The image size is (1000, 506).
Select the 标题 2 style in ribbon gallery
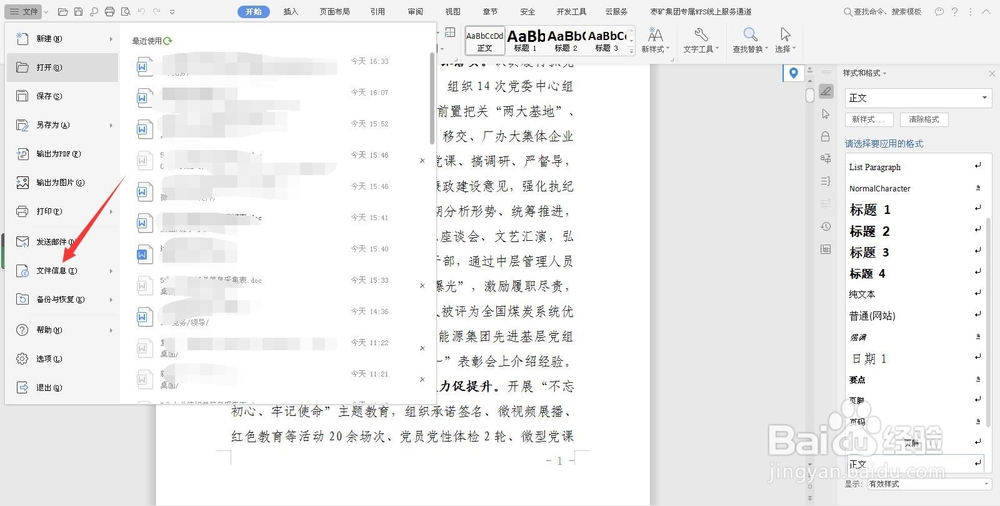click(x=566, y=40)
